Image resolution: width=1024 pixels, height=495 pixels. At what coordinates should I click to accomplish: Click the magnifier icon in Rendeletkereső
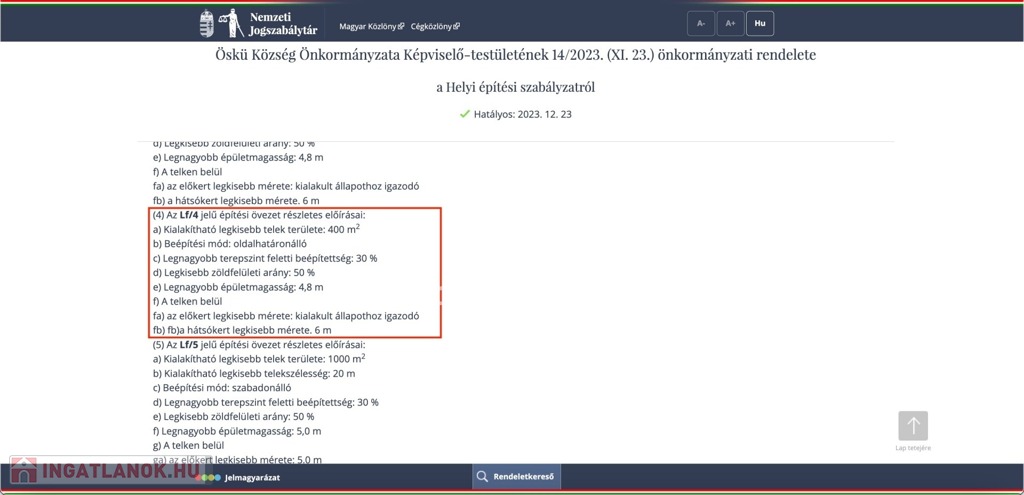(482, 477)
